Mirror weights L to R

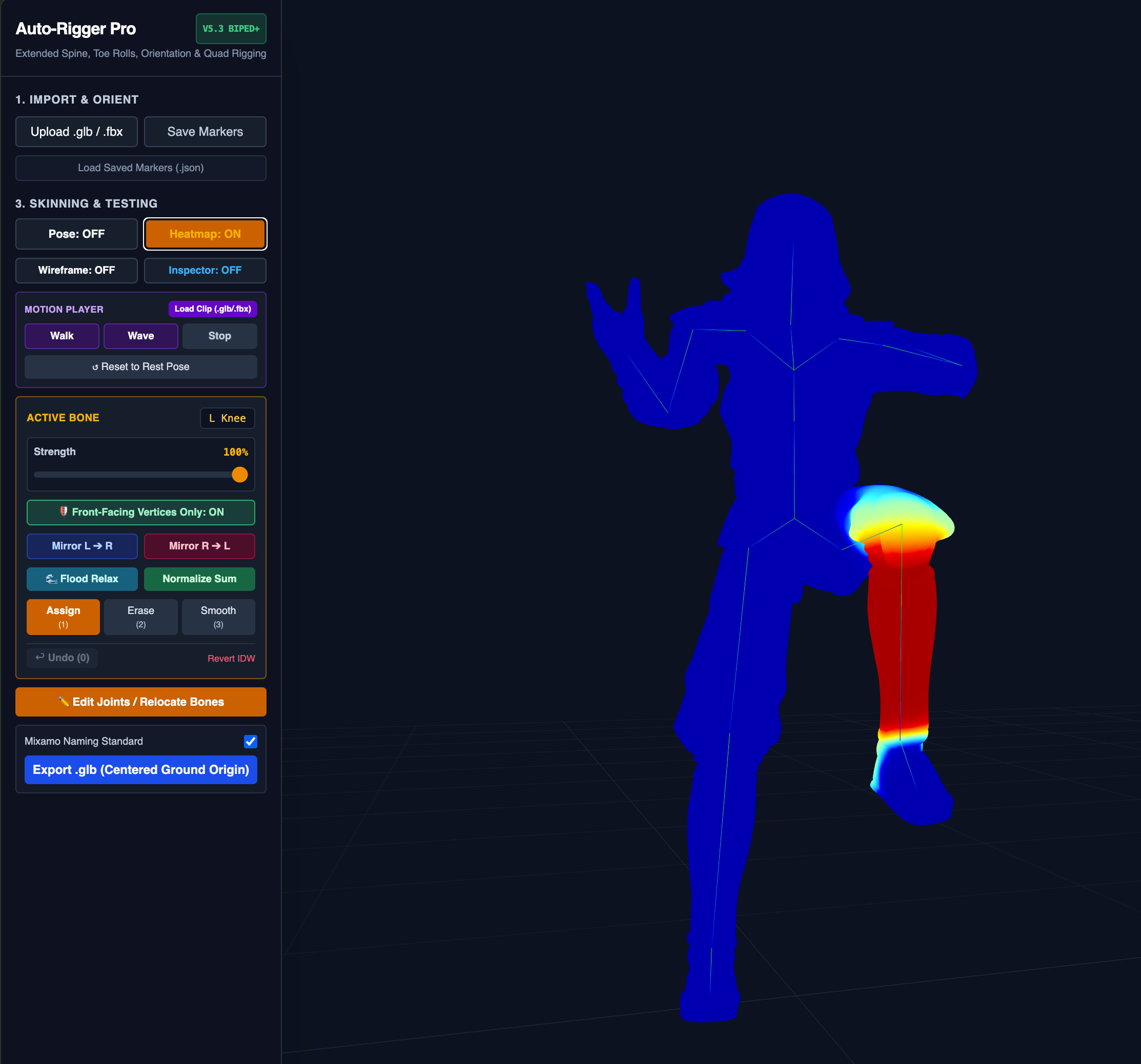coord(82,546)
